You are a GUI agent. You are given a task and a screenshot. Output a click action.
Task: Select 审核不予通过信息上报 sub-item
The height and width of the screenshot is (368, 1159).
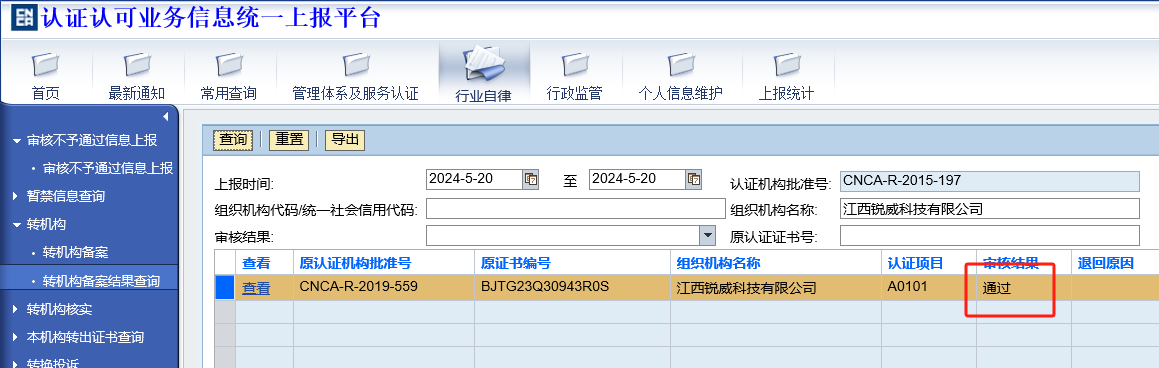108,168
